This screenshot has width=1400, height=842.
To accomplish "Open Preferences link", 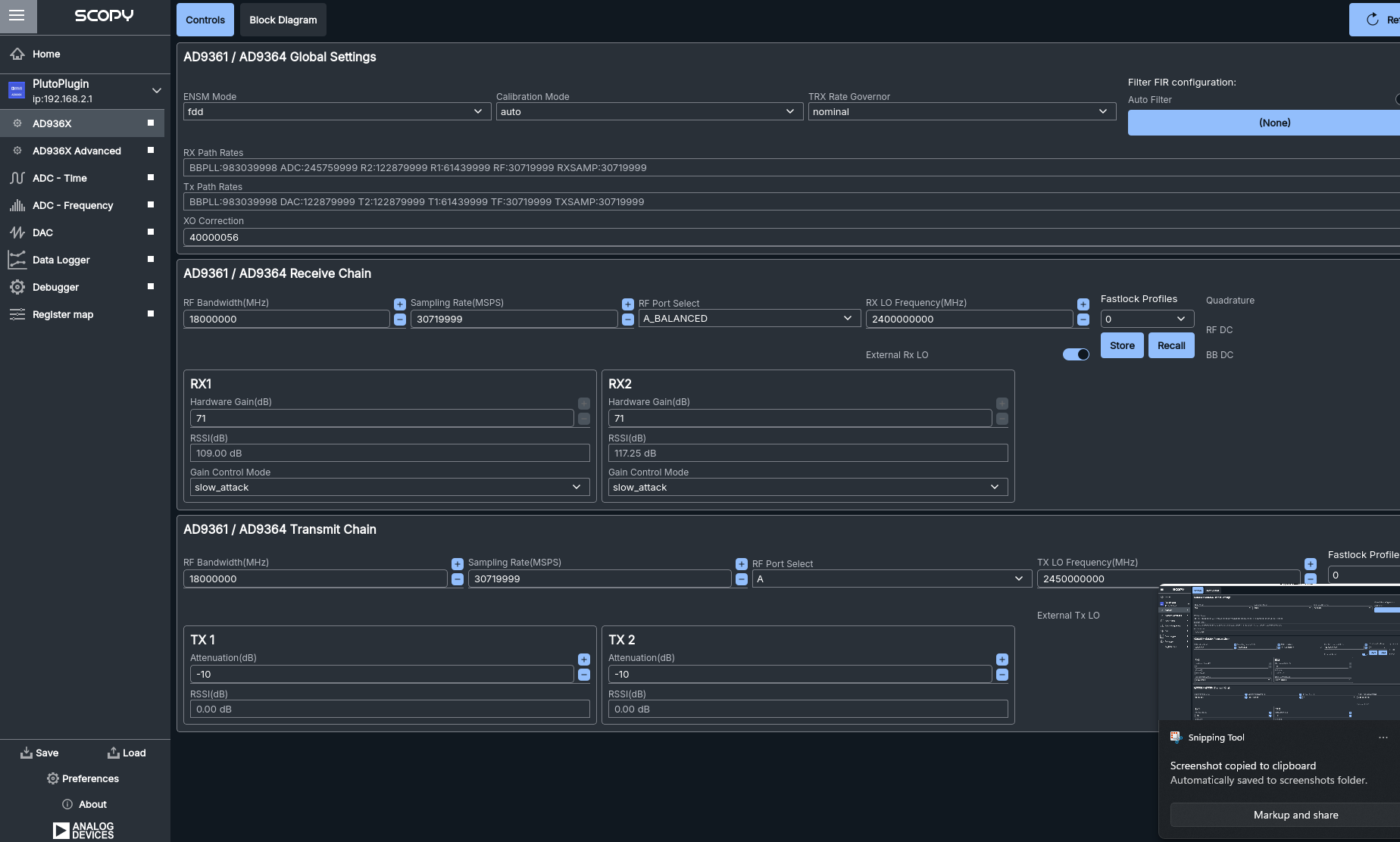I will 83,778.
